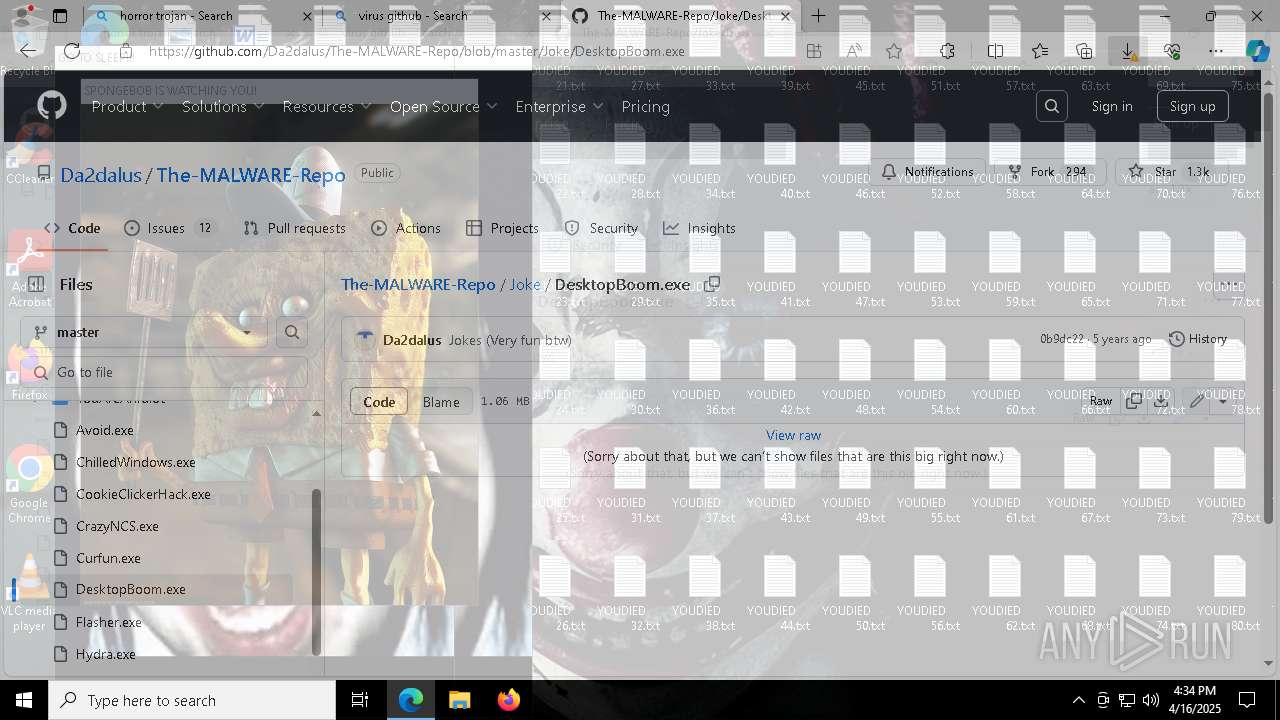This screenshot has width=1280, height=720.
Task: Open the Insights tab
Action: [x=699, y=228]
